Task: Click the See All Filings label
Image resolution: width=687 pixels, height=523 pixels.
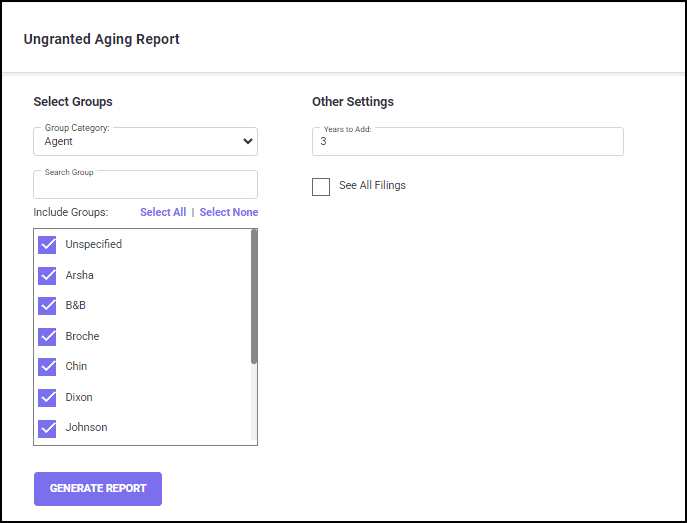Action: tap(372, 186)
